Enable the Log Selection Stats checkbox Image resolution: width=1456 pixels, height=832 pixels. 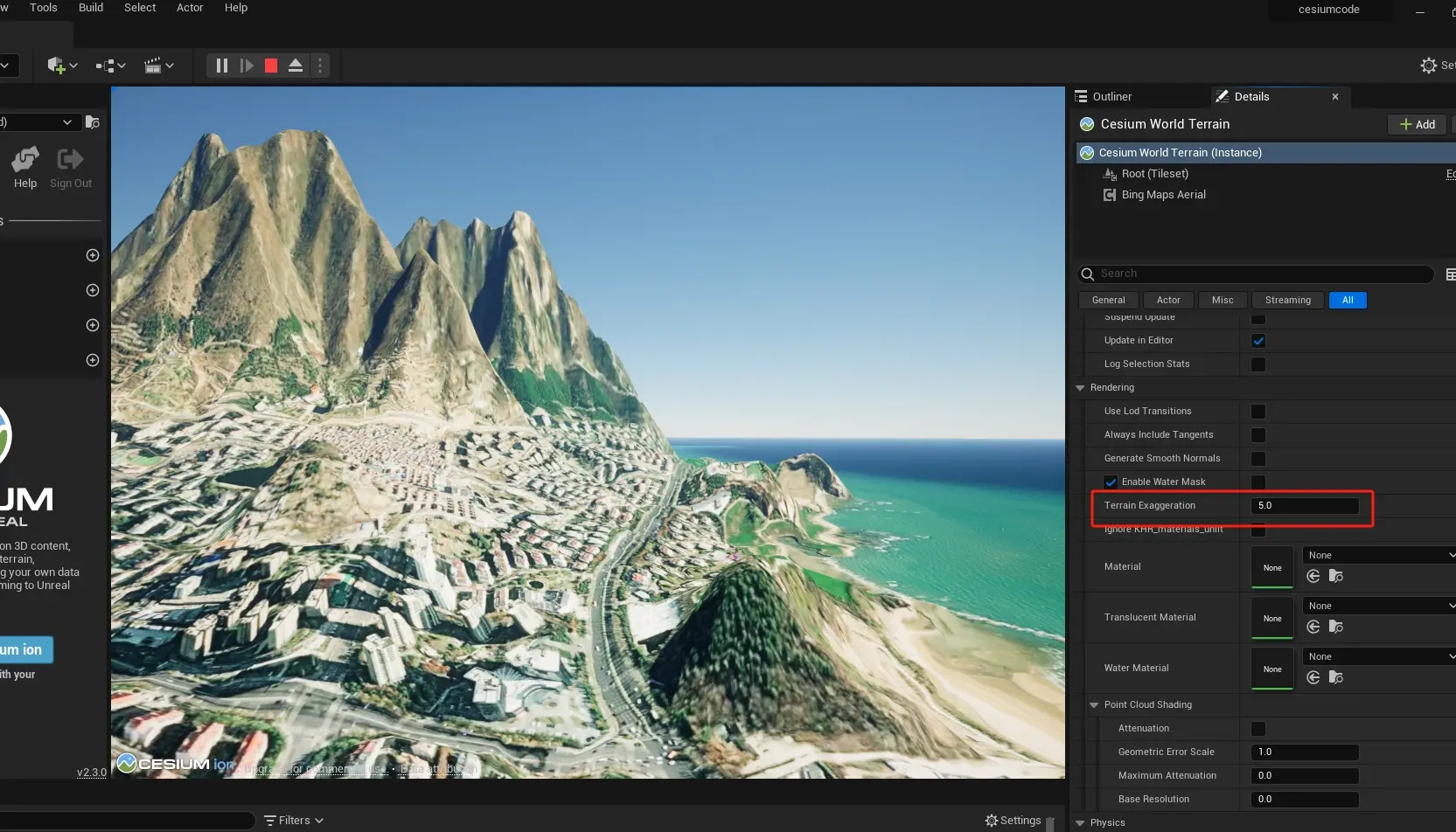pos(1258,364)
